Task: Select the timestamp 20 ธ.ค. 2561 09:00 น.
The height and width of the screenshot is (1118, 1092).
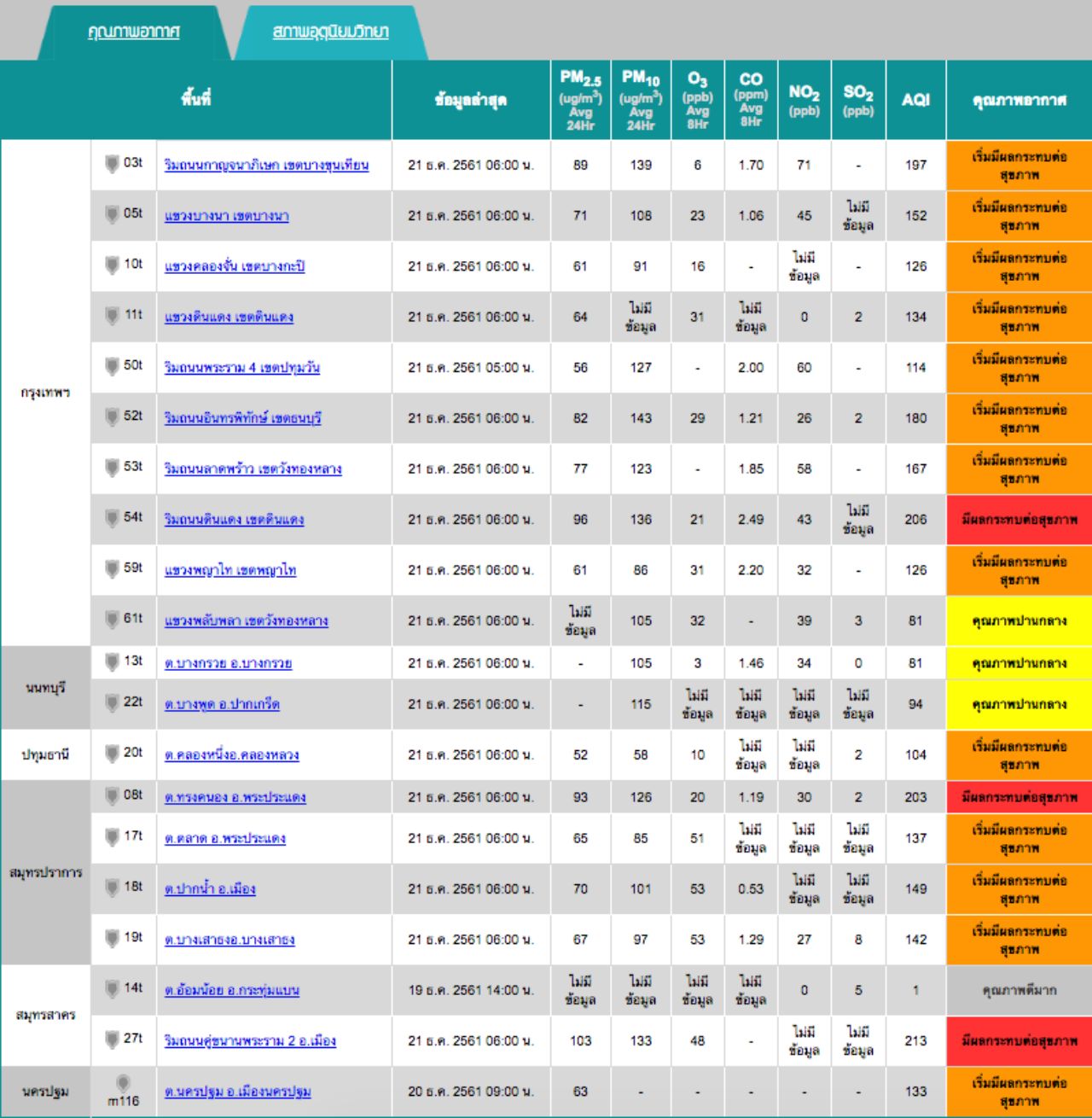Action: coord(470,1092)
